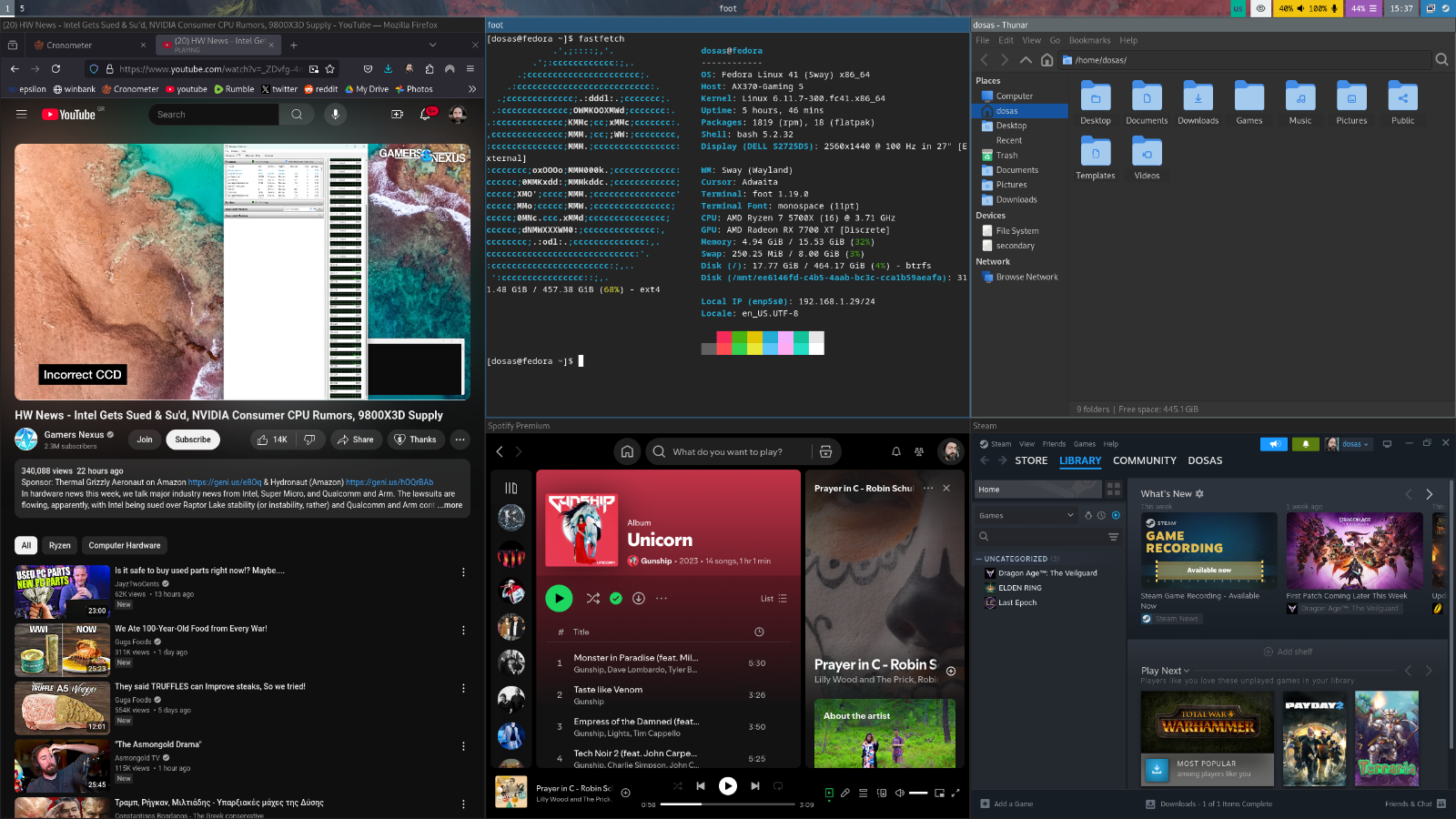Open the Gunship artist link in Spotify

tap(656, 561)
